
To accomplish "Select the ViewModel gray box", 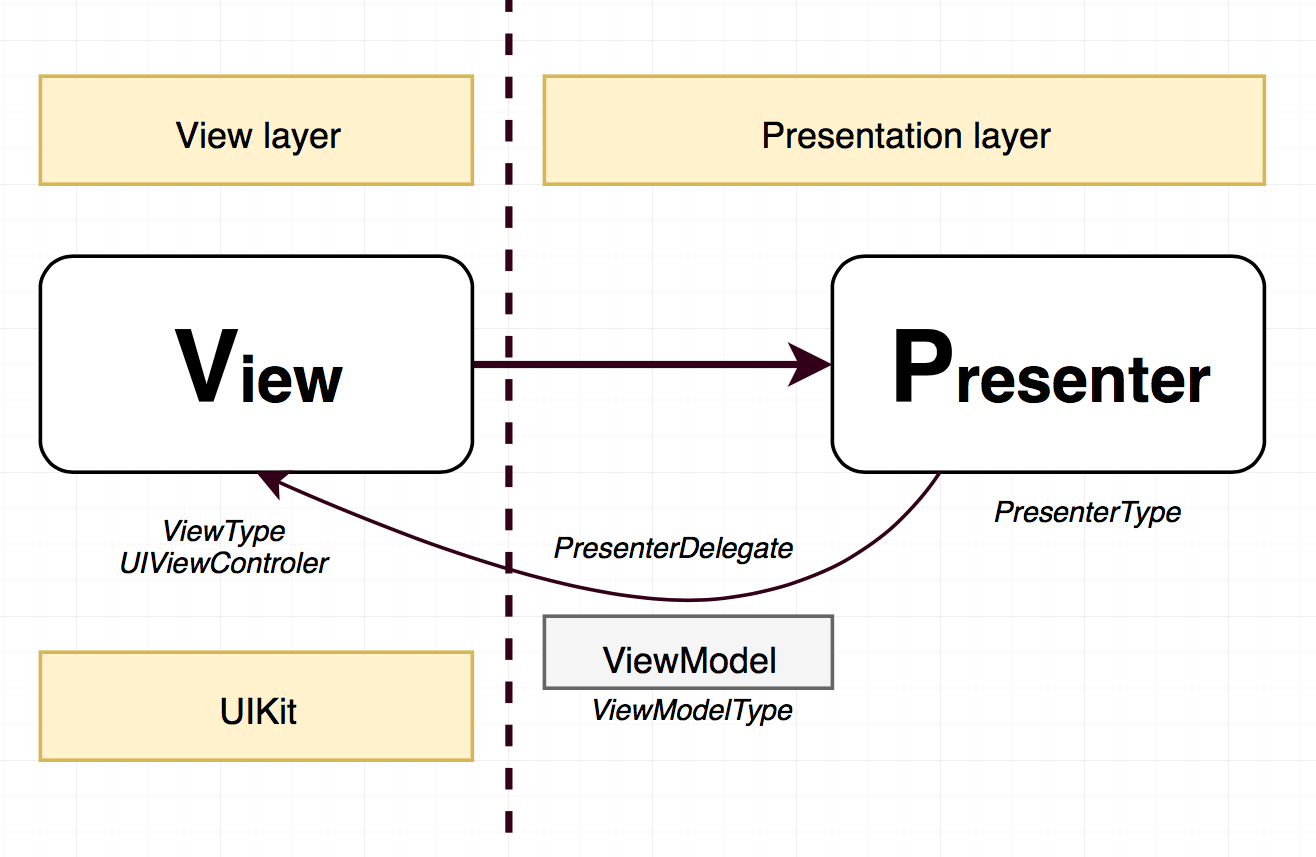I will [688, 652].
